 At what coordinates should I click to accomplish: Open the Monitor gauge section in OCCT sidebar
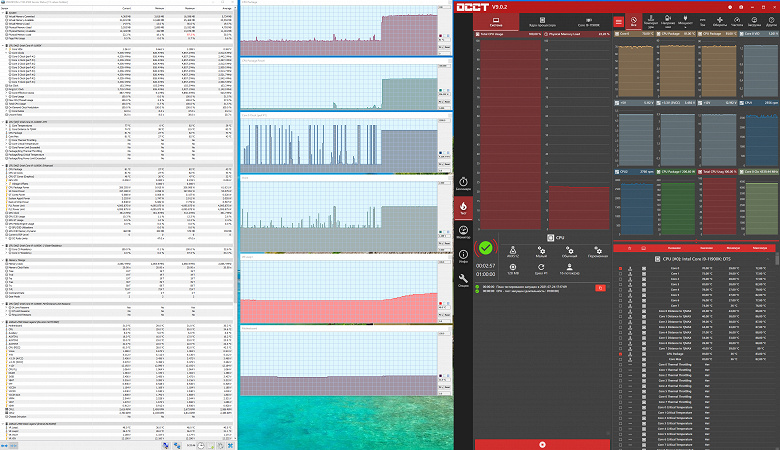tap(463, 232)
